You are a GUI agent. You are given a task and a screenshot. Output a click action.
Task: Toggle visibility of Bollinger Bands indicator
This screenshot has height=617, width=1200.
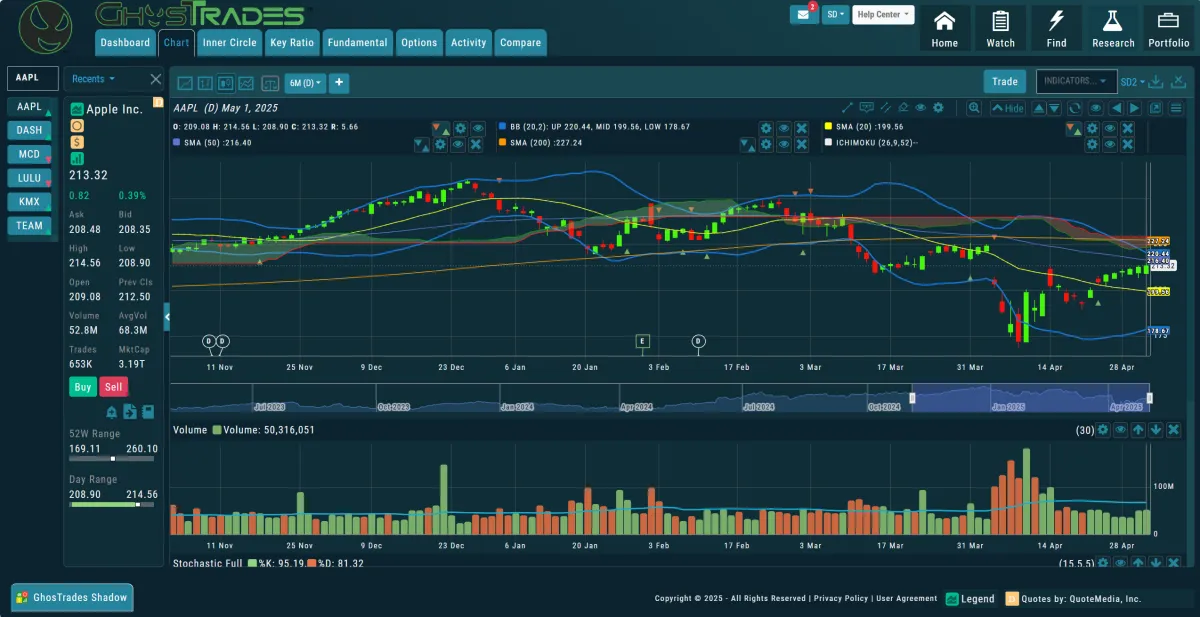(784, 128)
